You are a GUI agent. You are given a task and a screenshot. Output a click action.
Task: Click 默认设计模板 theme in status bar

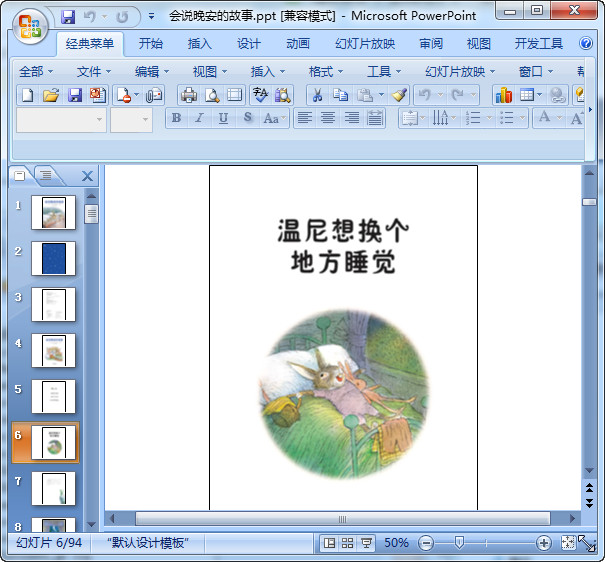click(148, 543)
